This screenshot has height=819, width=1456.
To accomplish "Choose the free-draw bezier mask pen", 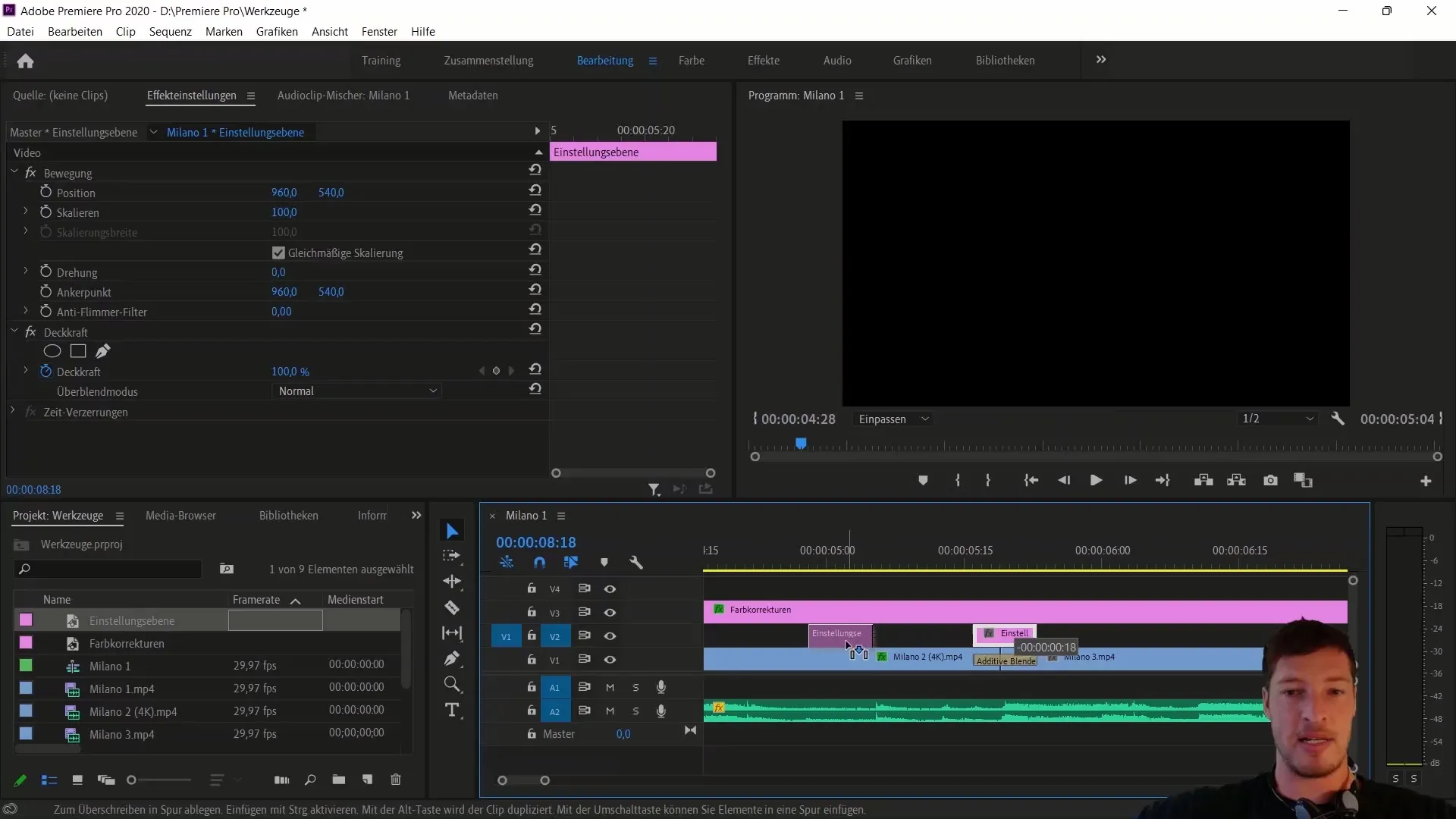I will tap(102, 351).
